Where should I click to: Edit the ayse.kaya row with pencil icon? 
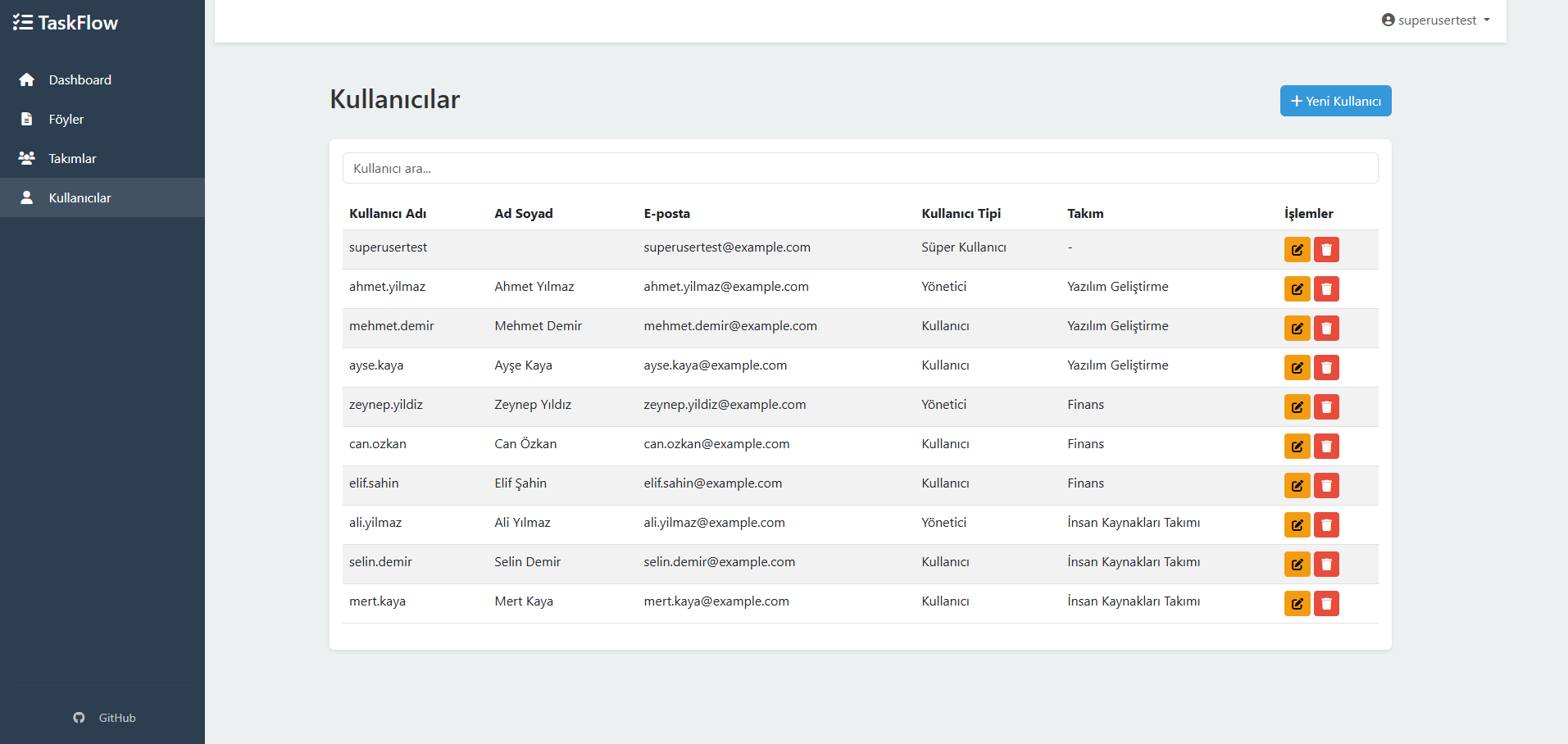coord(1297,368)
